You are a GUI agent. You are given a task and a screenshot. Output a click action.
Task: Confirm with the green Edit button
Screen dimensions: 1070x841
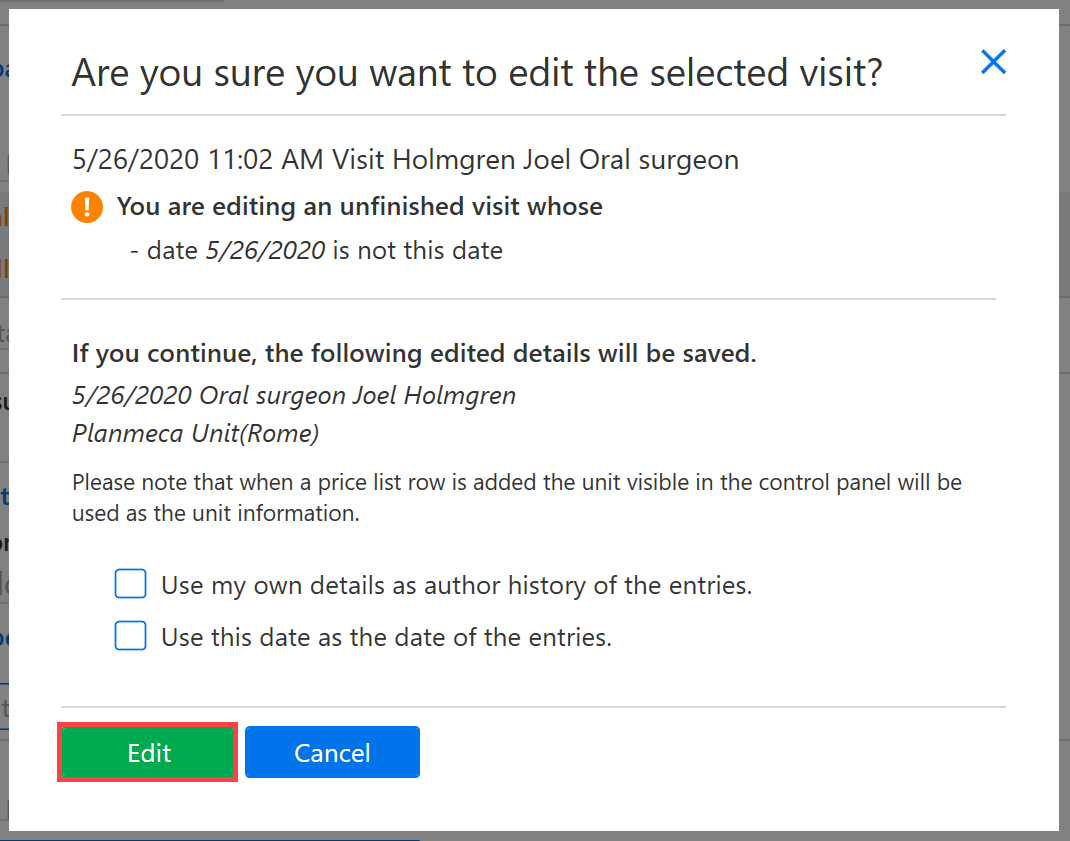point(148,752)
